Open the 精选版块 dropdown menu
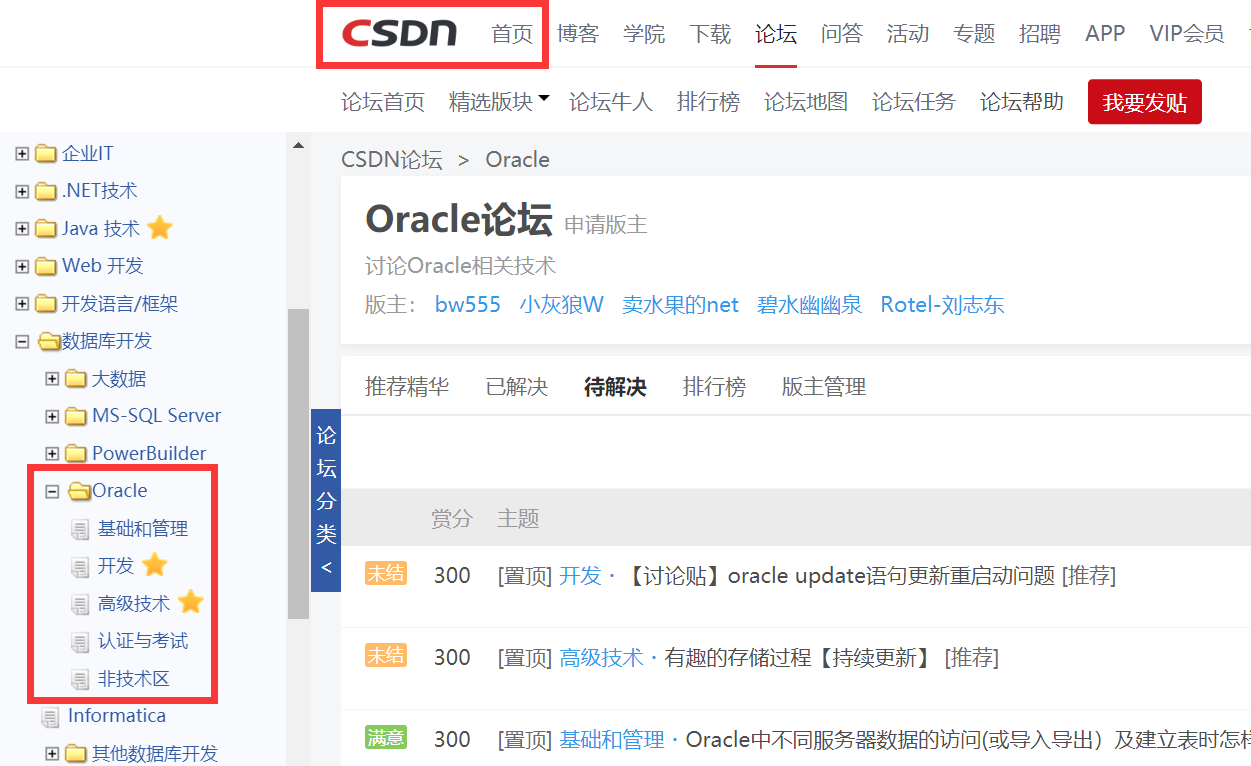 point(499,101)
